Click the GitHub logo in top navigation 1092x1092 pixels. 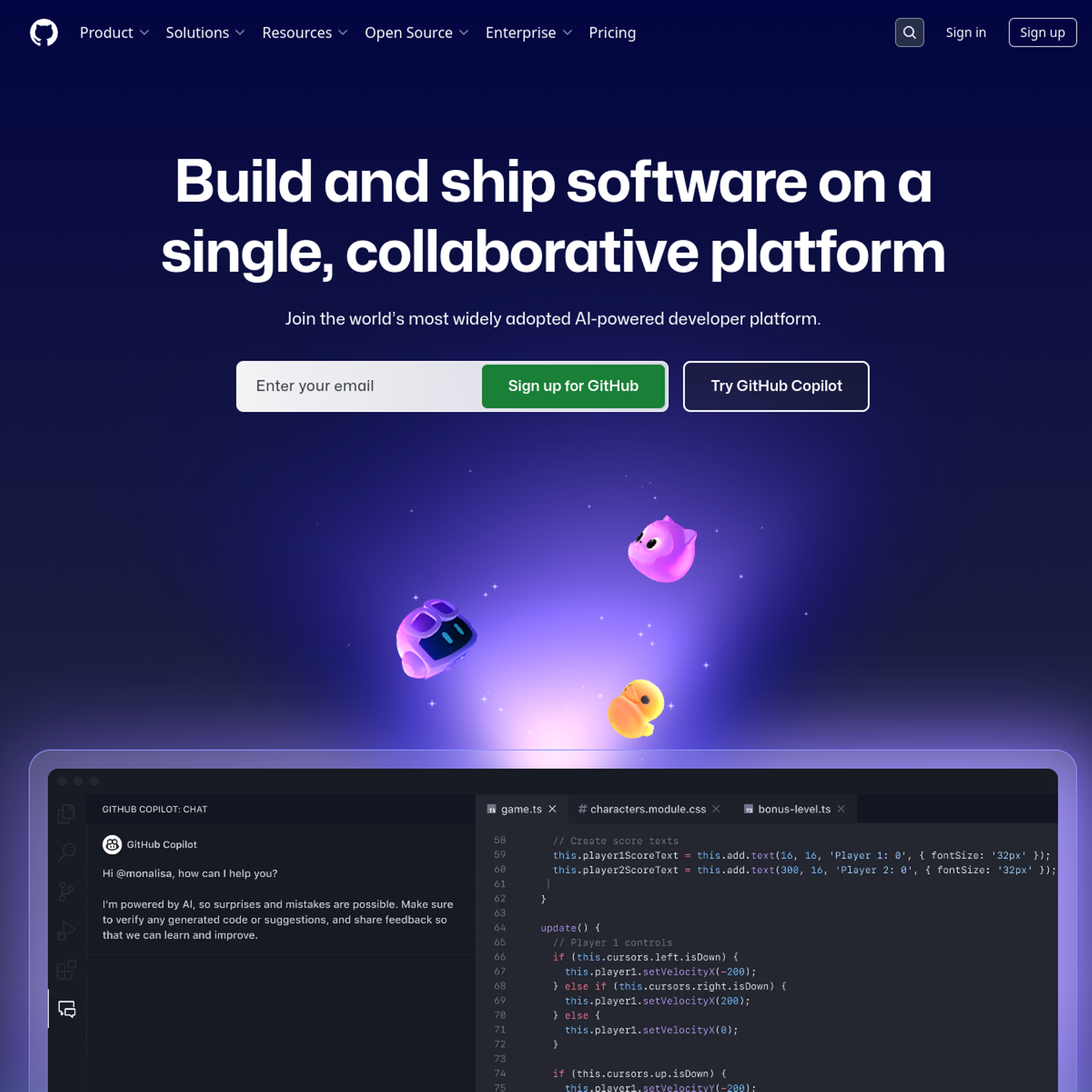pyautogui.click(x=43, y=32)
